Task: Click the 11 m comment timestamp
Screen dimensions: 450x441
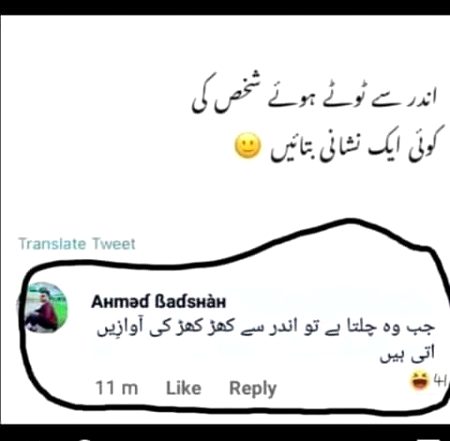Action: (117, 388)
